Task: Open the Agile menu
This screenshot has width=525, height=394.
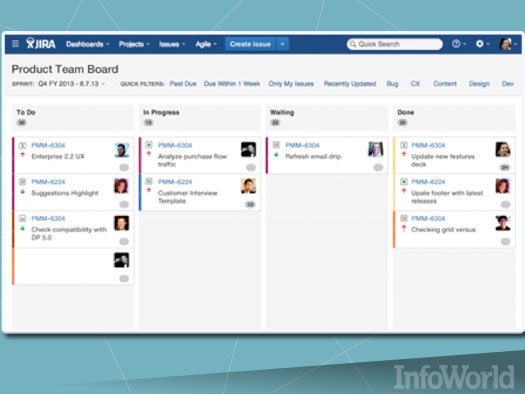Action: coord(206,44)
